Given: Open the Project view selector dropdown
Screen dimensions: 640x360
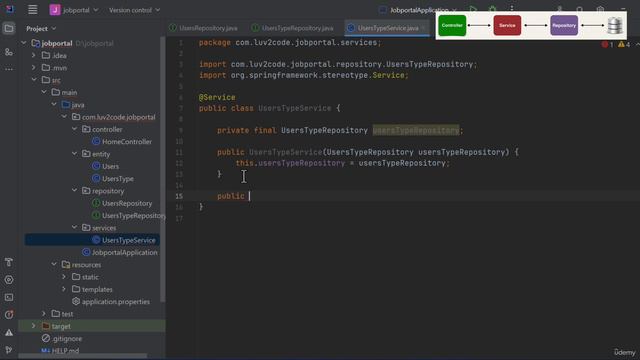Looking at the screenshot, I should [41, 29].
